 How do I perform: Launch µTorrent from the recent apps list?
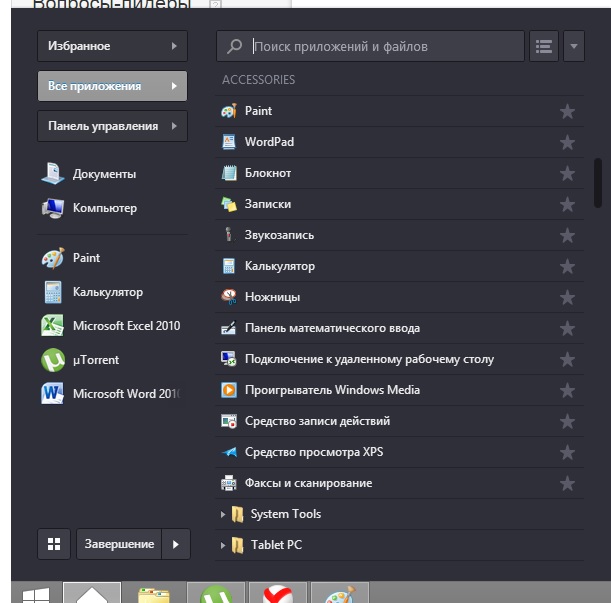click(x=80, y=360)
